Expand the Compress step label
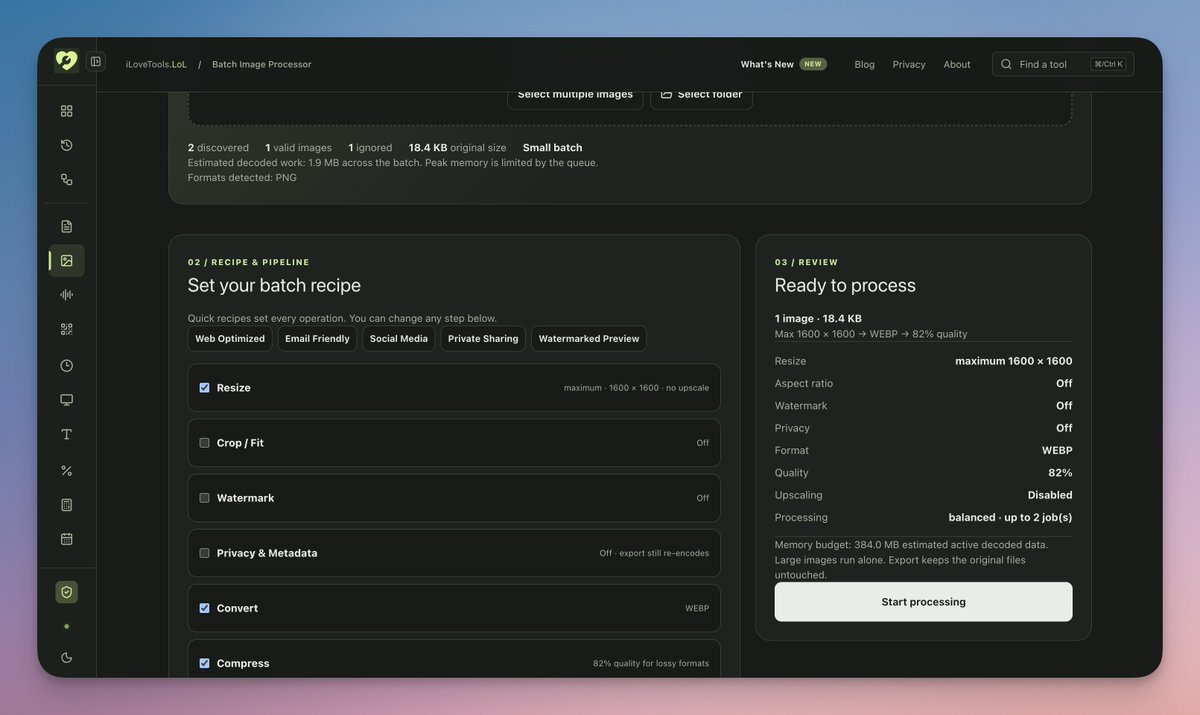 coord(243,663)
